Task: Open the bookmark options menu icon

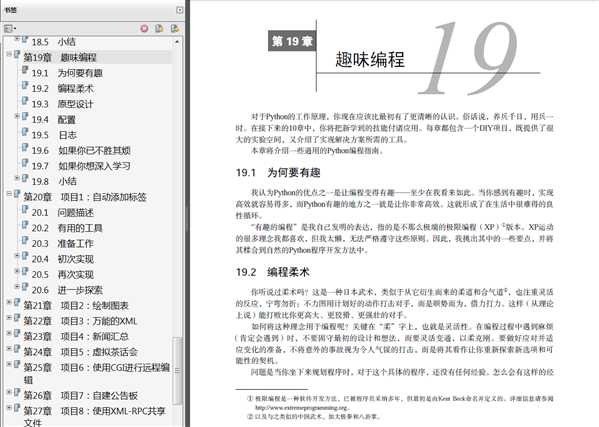Action: 10,28
